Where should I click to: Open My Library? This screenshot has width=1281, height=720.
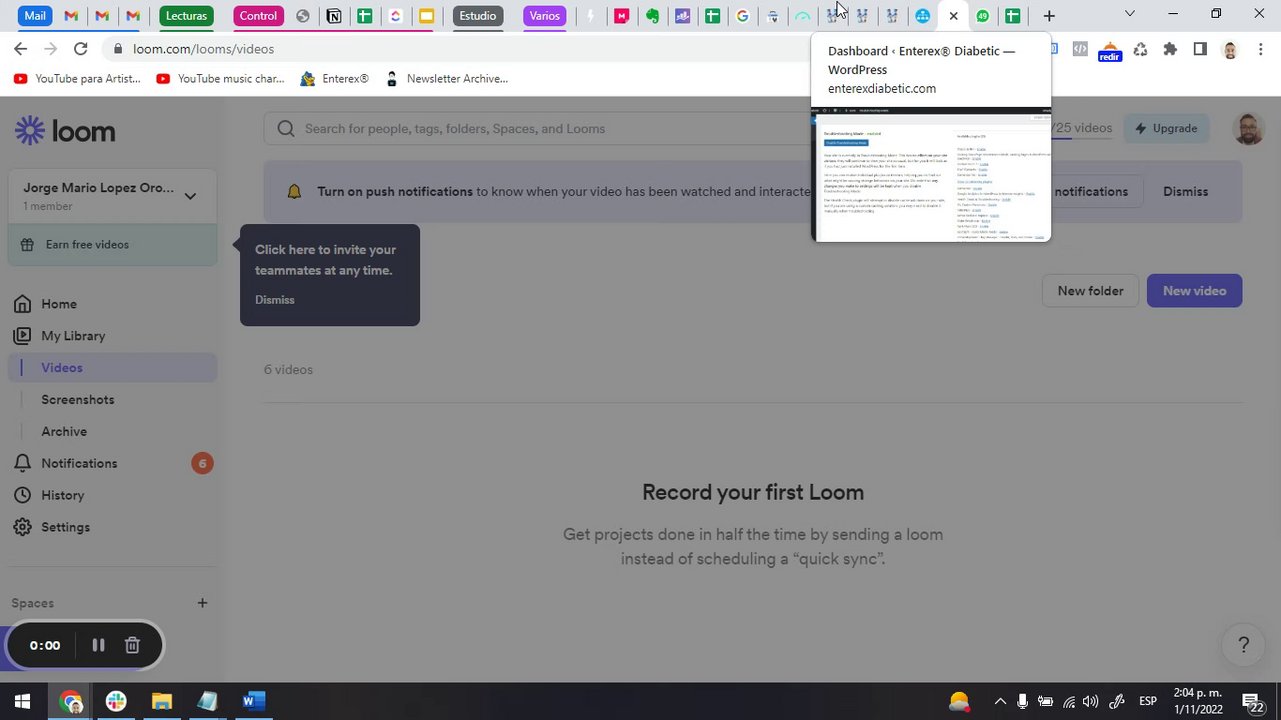pyautogui.click(x=73, y=336)
